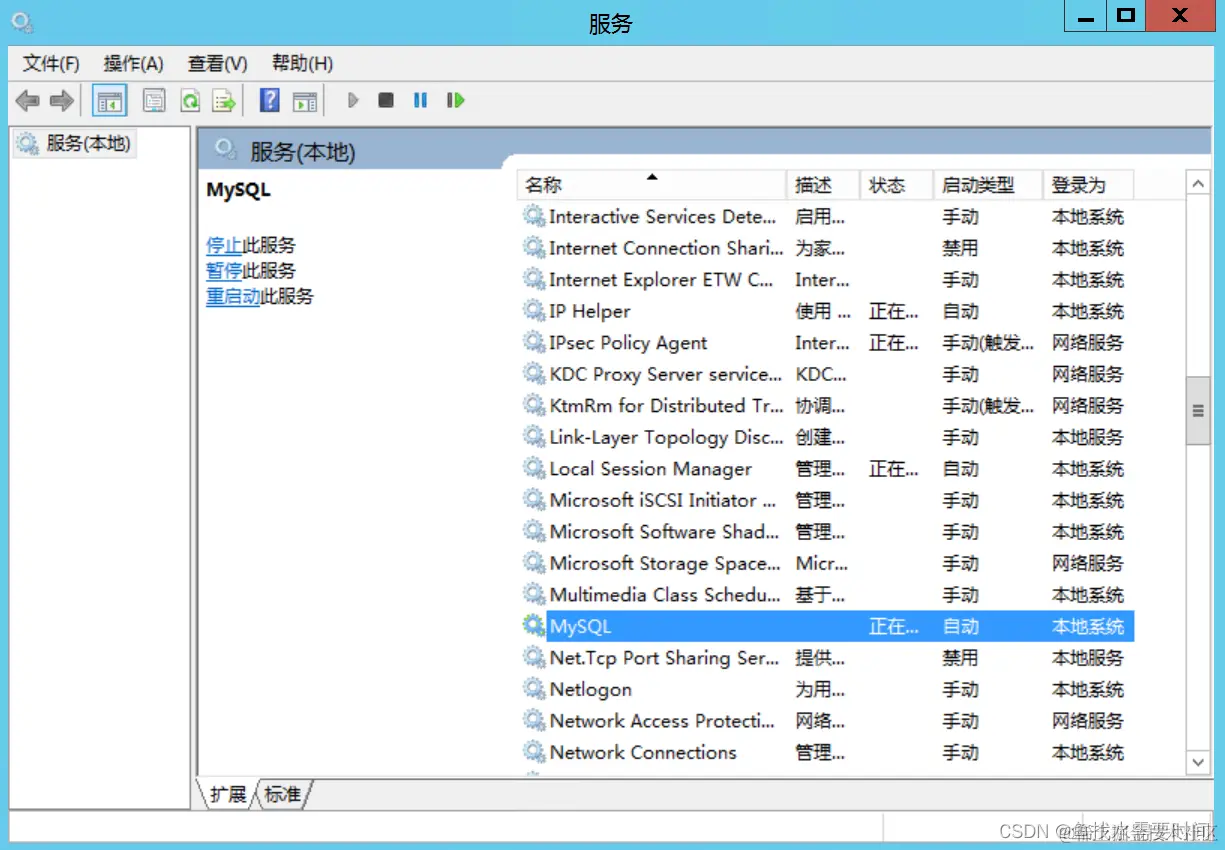Switch to the 标准 tab
Image resolution: width=1225 pixels, height=850 pixels.
(283, 795)
